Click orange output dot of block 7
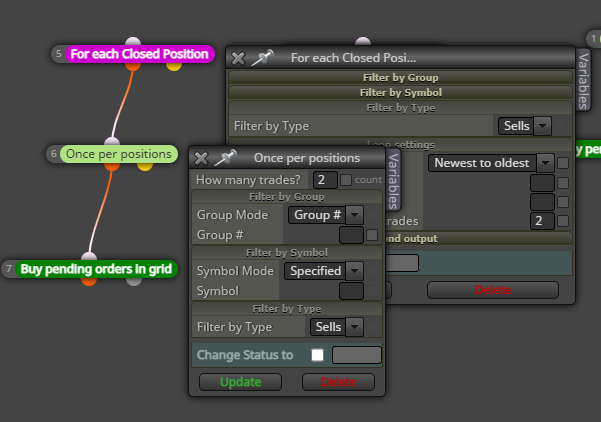 click(89, 281)
